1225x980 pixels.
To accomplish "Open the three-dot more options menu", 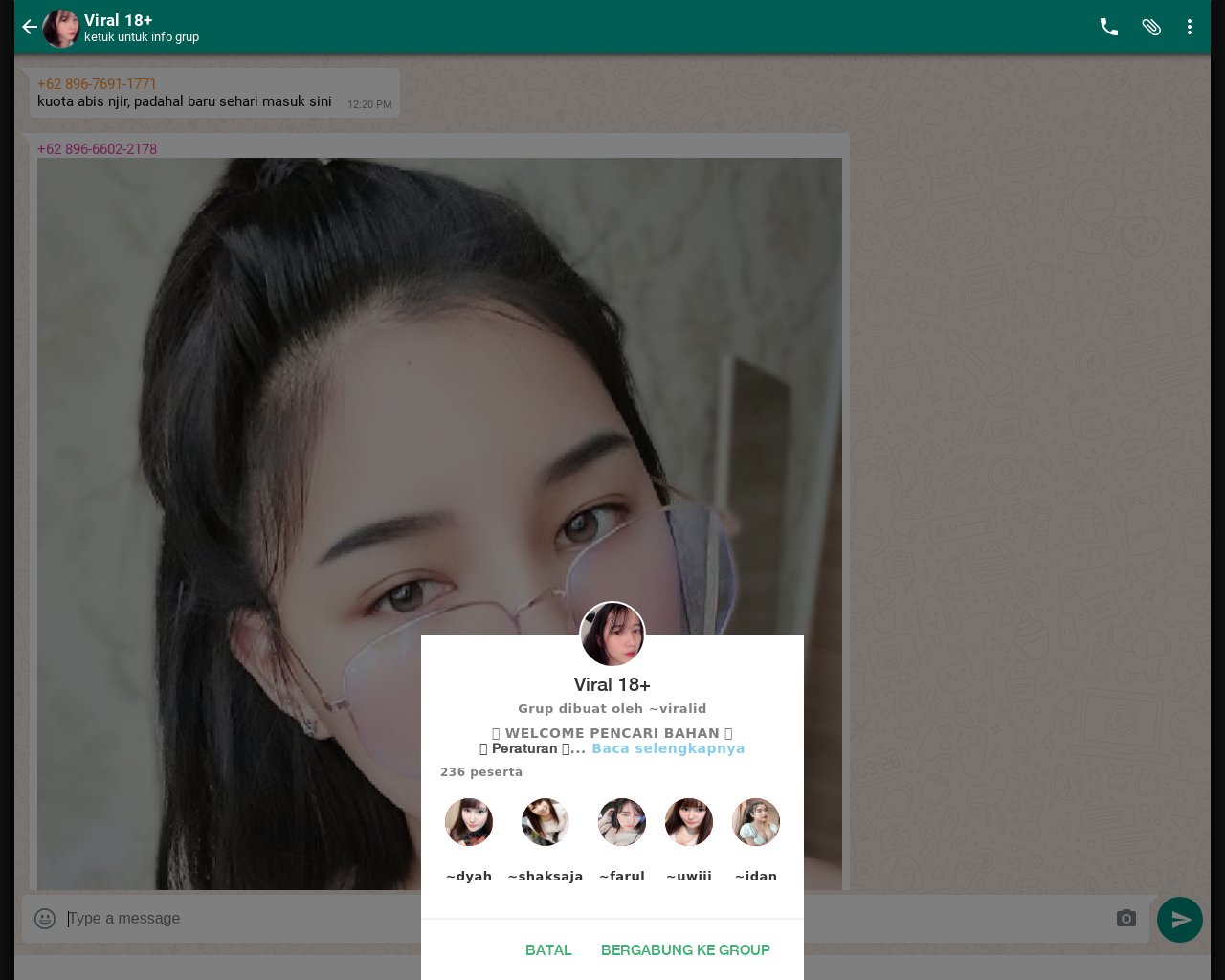I will click(1190, 27).
